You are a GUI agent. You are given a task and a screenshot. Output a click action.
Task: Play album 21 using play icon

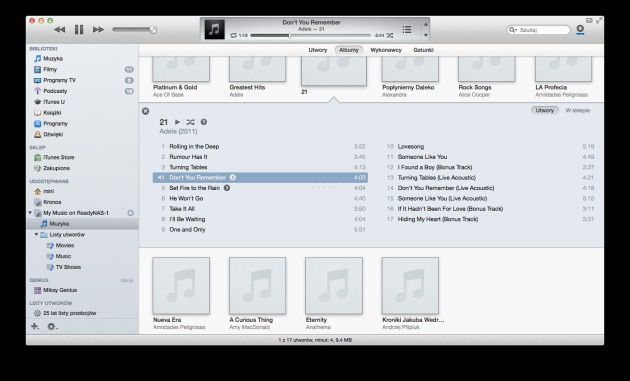pos(177,122)
